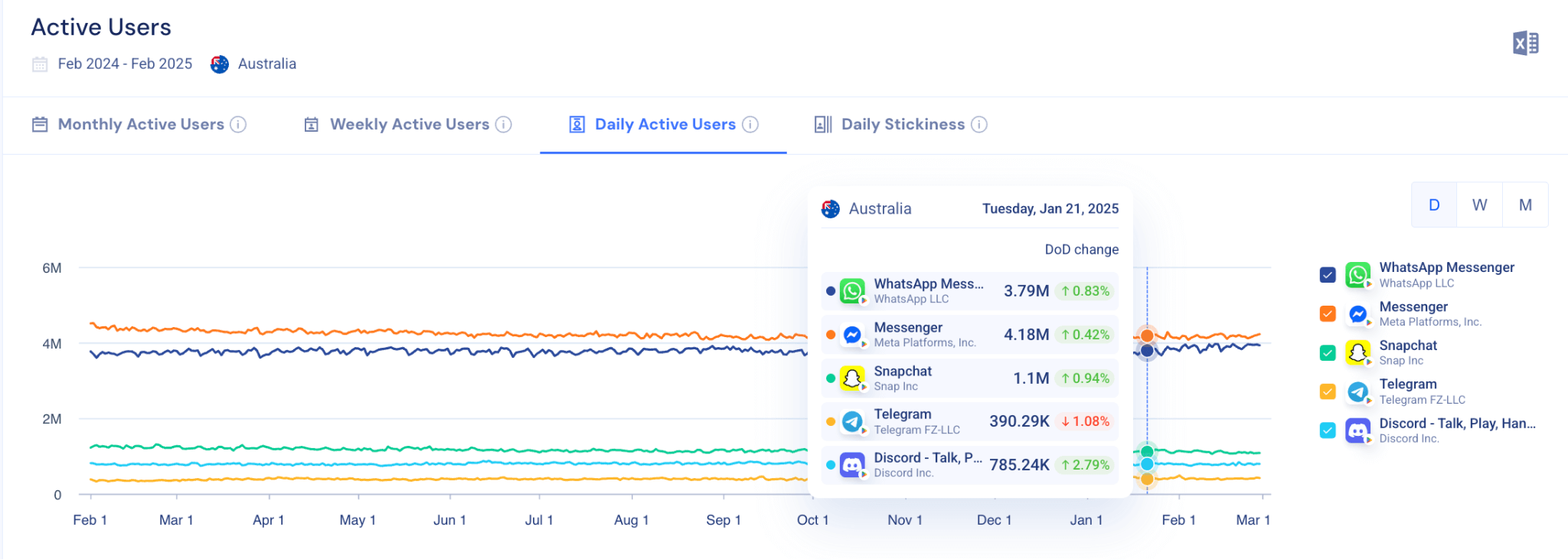Viewport: 1568px width, 560px height.
Task: Click the 390.29K Telegram value in tooltip
Action: point(1019,421)
